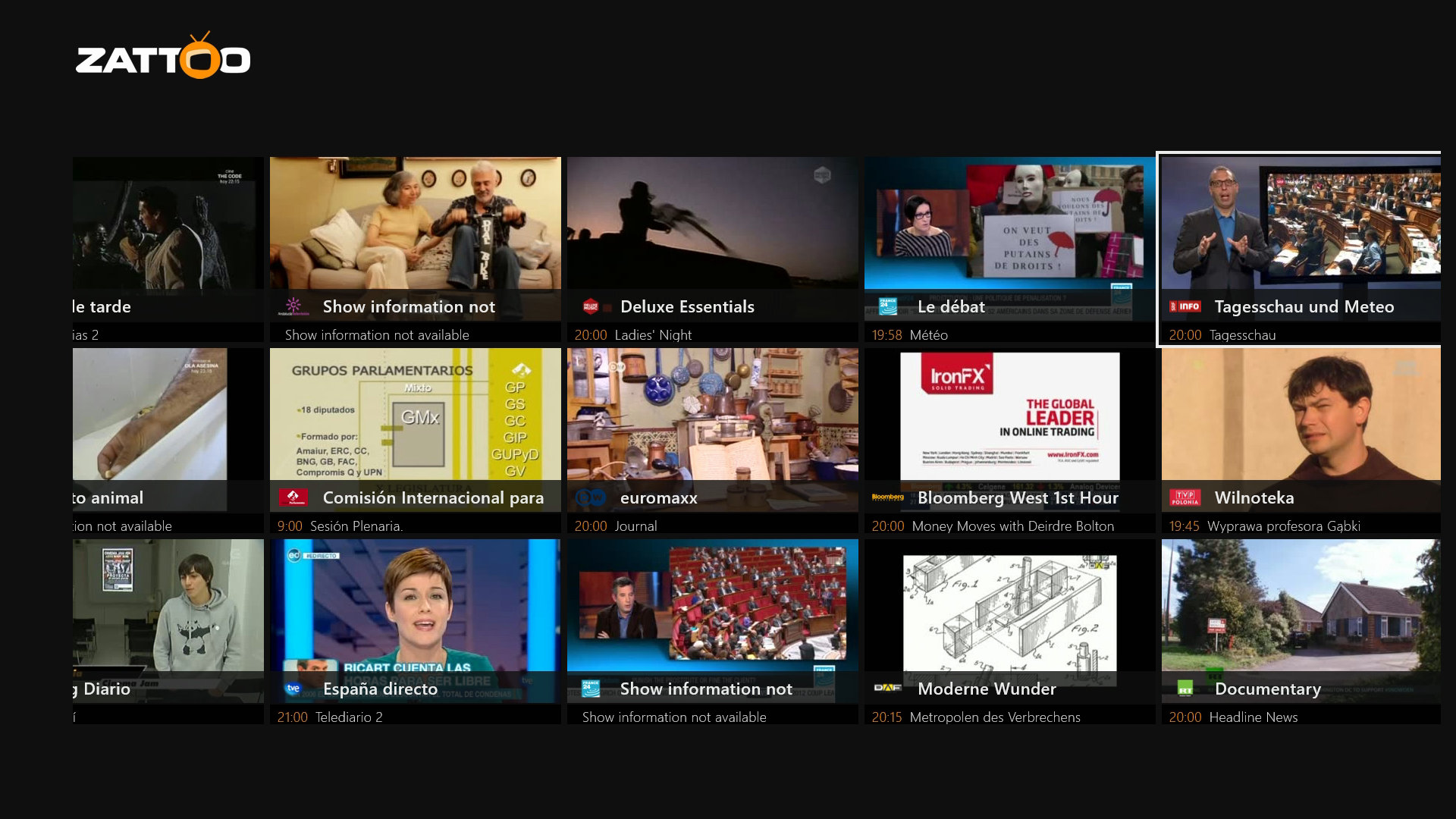The width and height of the screenshot is (1456, 819).
Task: Select the 'Wilnoteka' title
Action: point(1254,497)
